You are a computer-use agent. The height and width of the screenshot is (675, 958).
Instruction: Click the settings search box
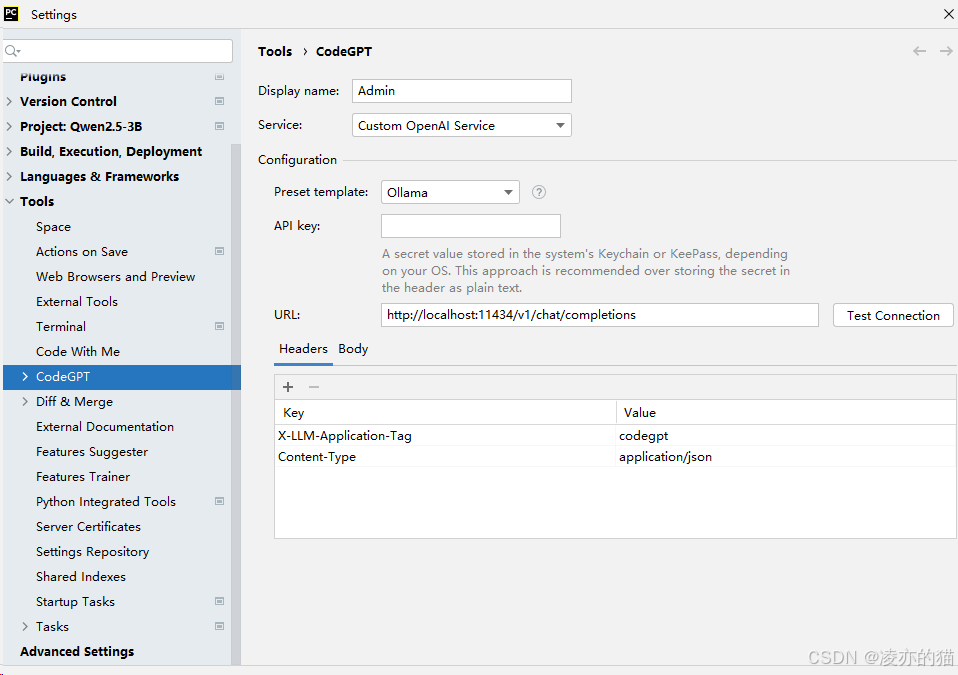(118, 51)
